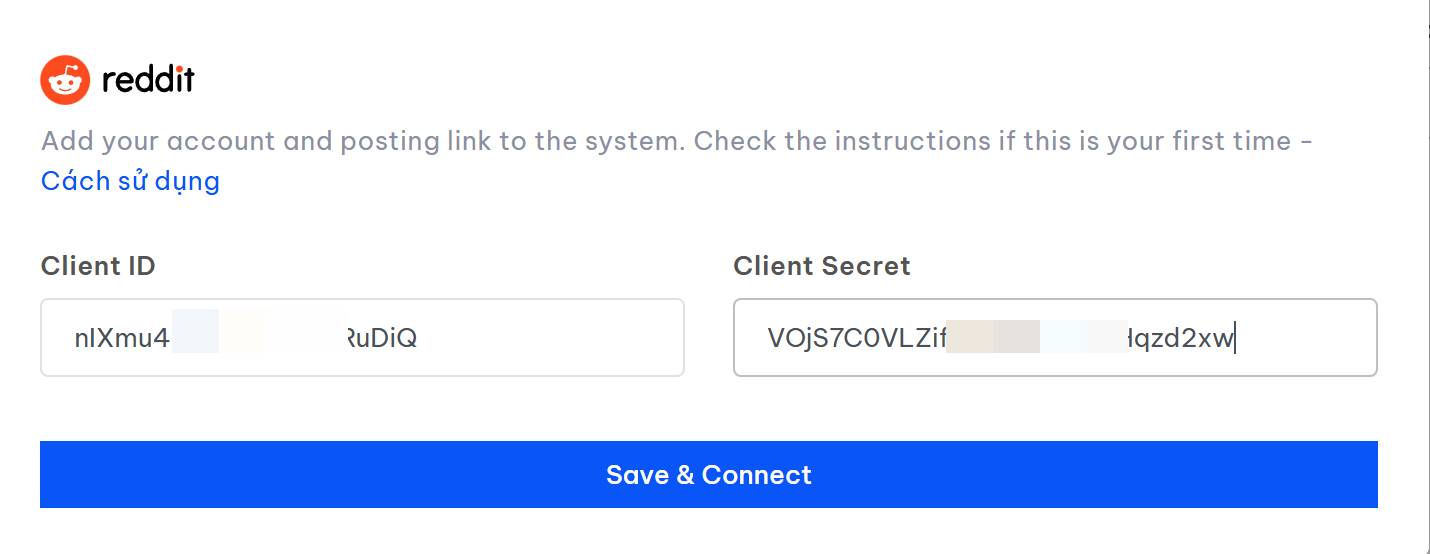This screenshot has height=554, width=1430.
Task: Click empty space after the Client ID value
Action: click(x=550, y=338)
